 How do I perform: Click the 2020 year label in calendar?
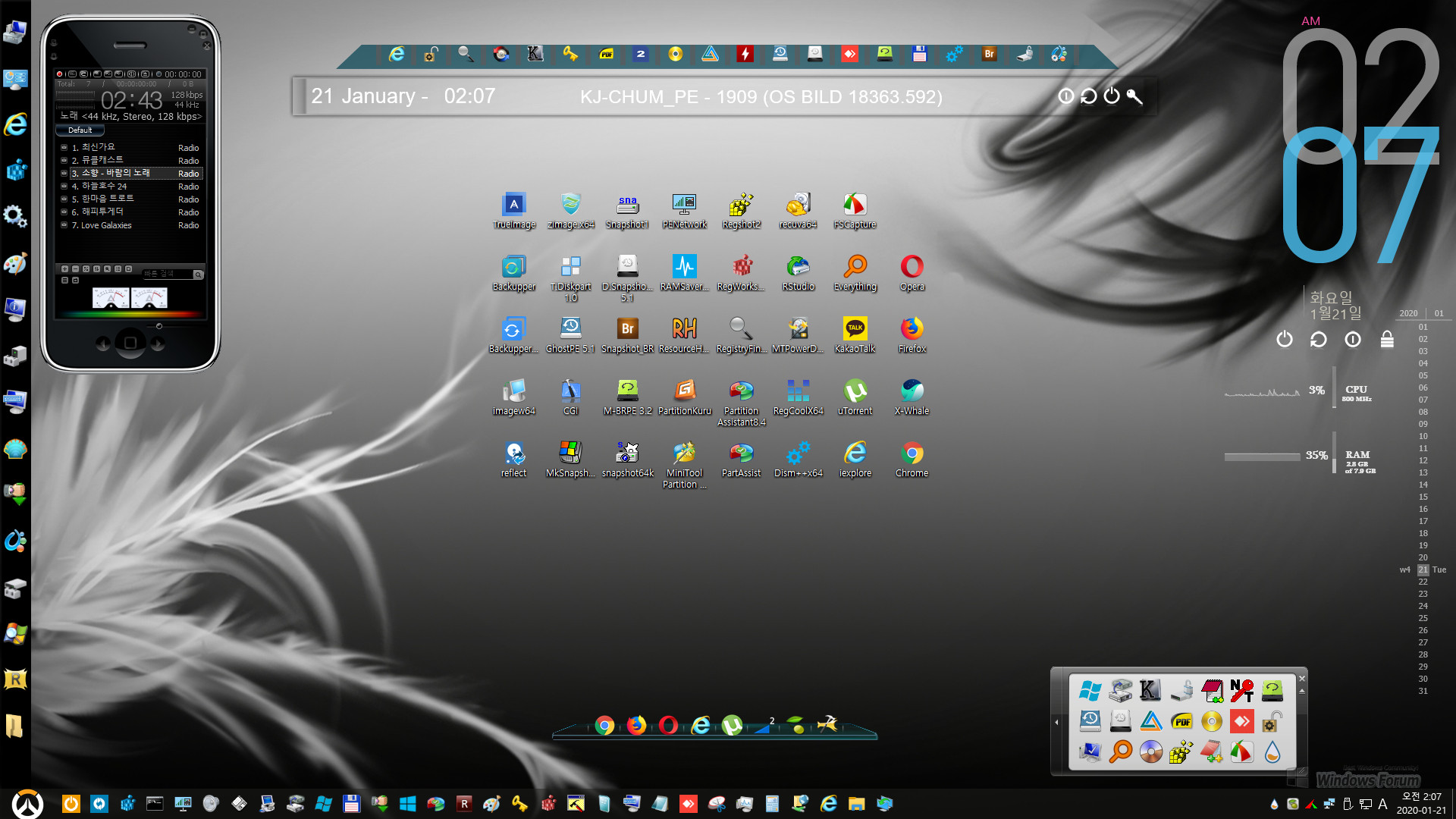[1408, 313]
